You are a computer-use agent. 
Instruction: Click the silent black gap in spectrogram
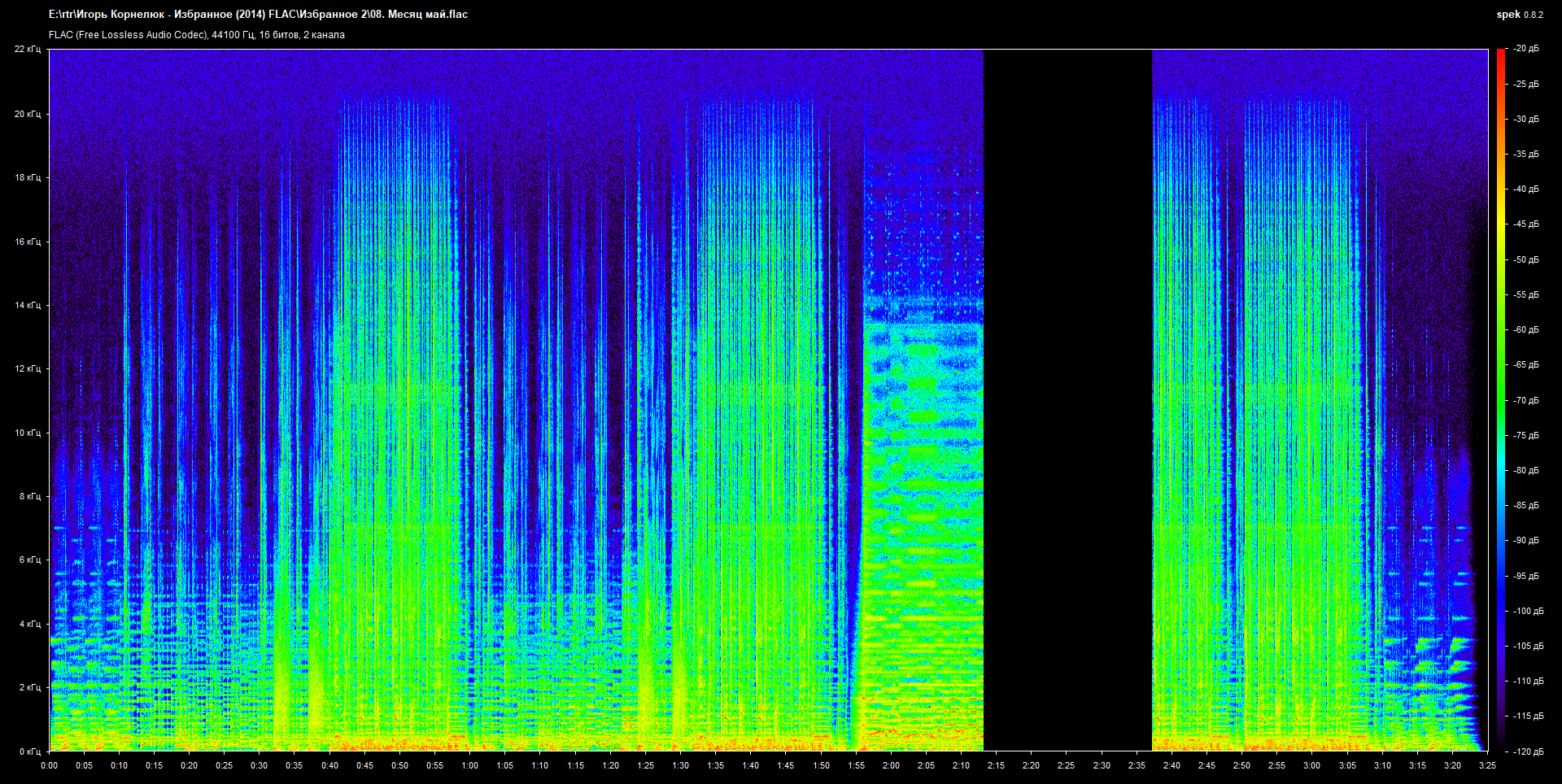(1067, 399)
